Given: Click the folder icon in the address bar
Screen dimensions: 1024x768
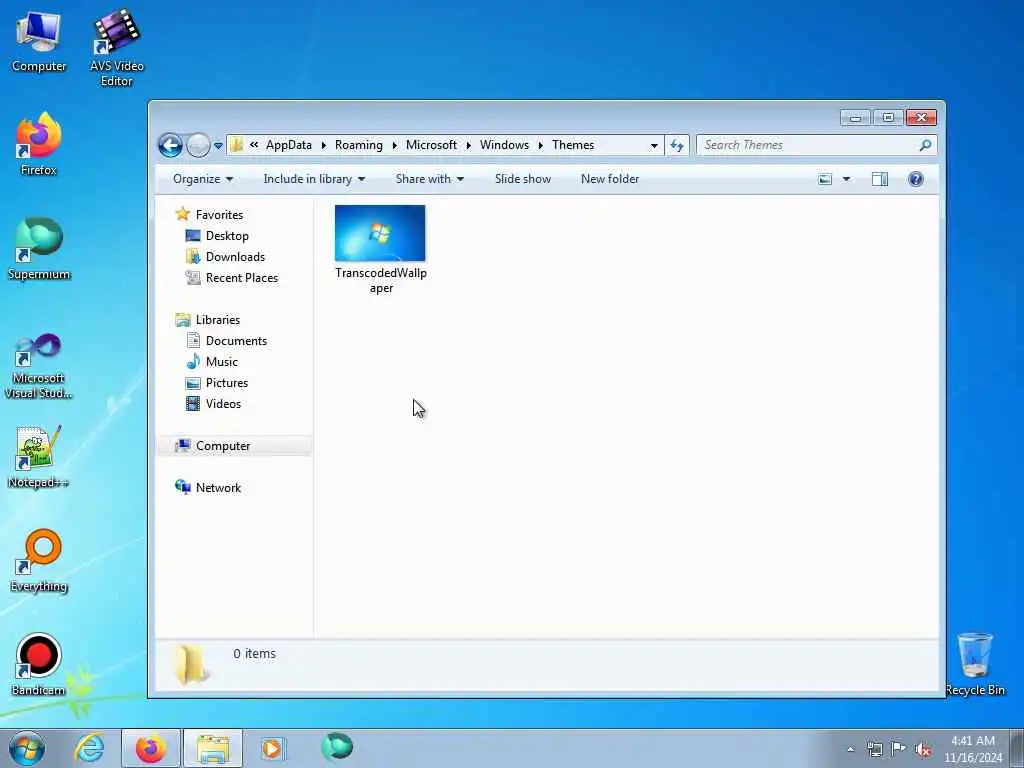Looking at the screenshot, I should coord(237,145).
